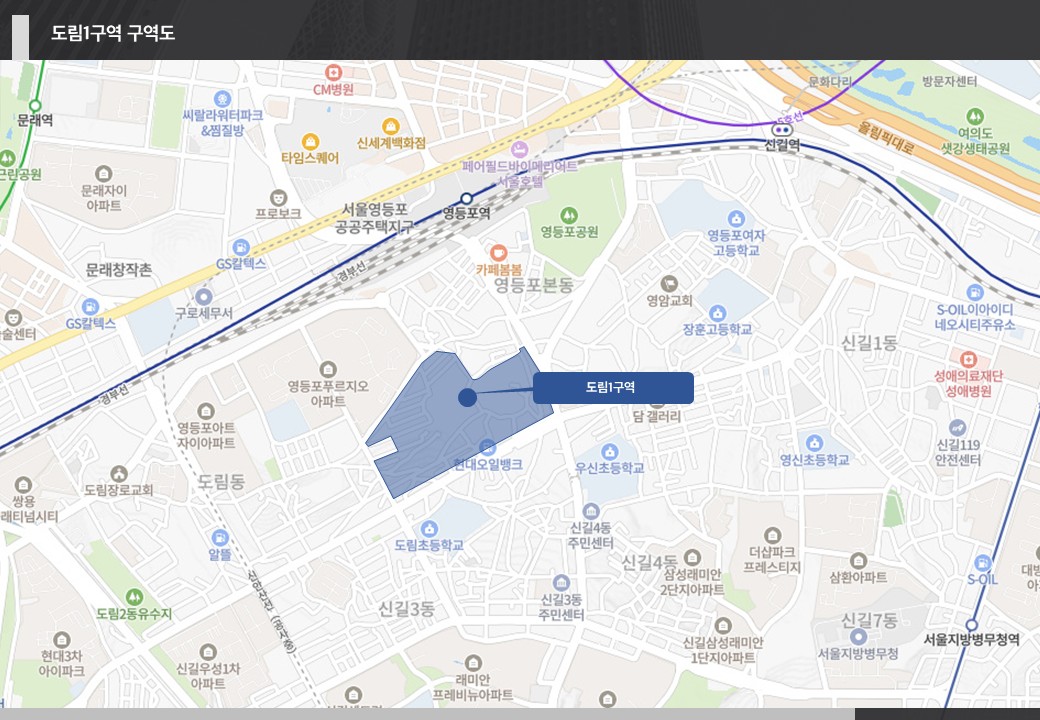Click the 담 갤러리 label
1040x720 pixels.
pyautogui.click(x=657, y=416)
